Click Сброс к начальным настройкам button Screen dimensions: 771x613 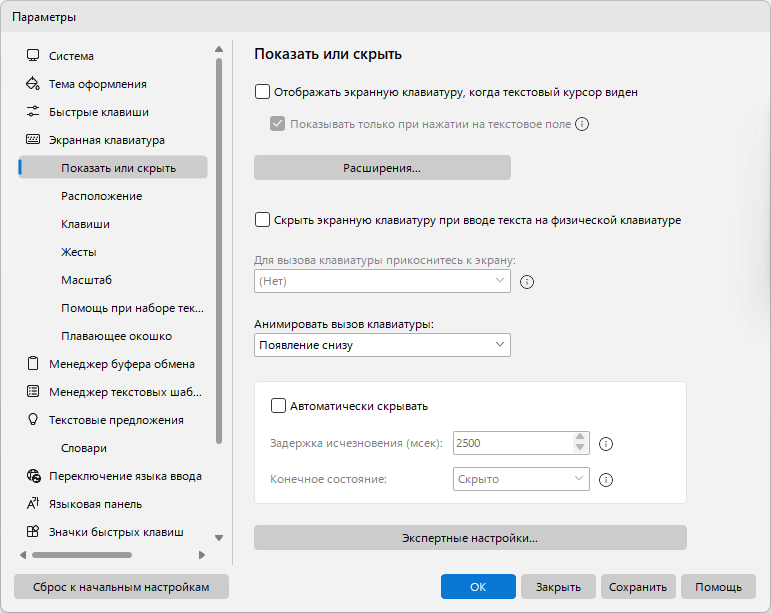pyautogui.click(x=121, y=586)
